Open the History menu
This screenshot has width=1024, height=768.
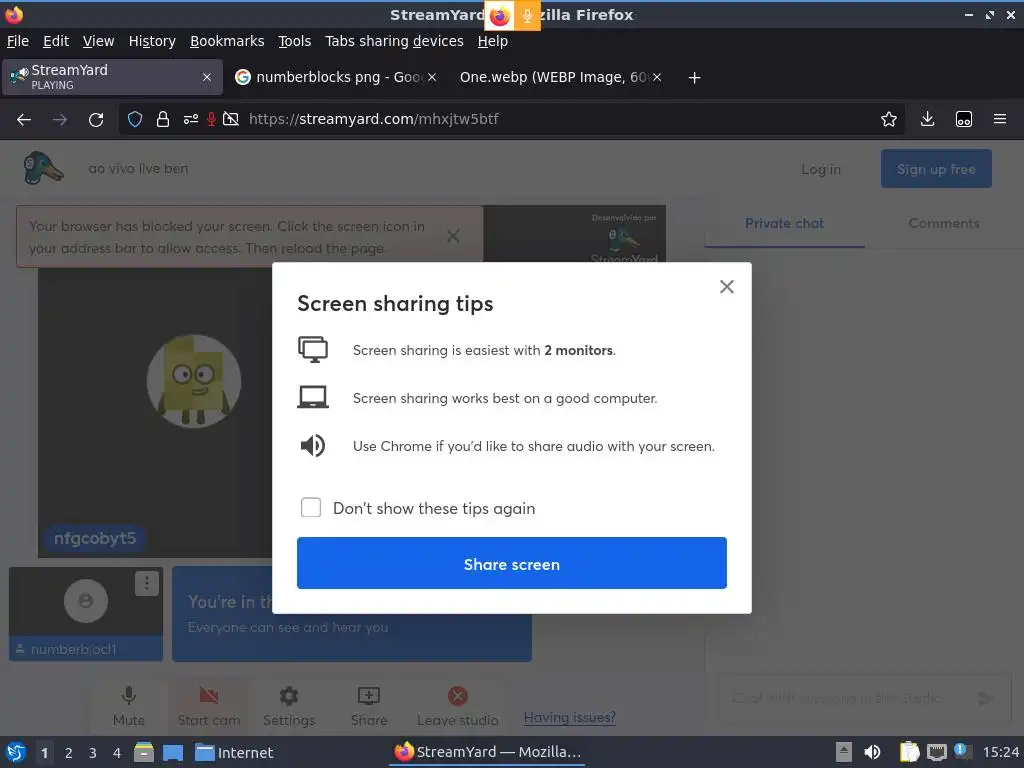click(152, 41)
